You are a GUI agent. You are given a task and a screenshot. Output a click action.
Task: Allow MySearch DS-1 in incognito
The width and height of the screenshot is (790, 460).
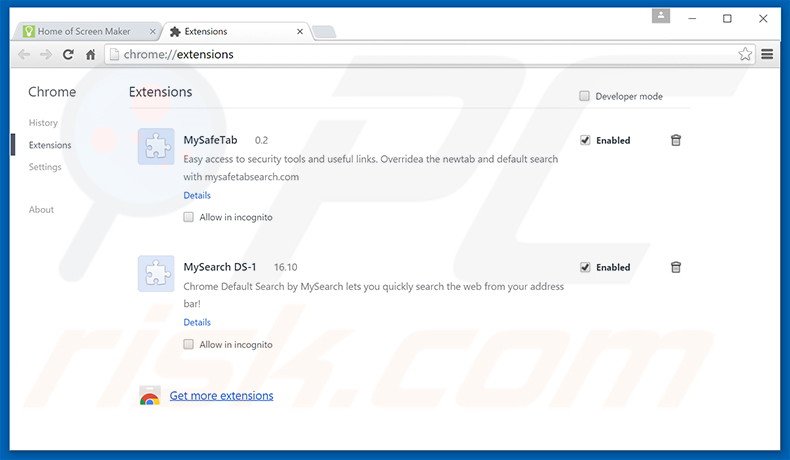(x=188, y=344)
